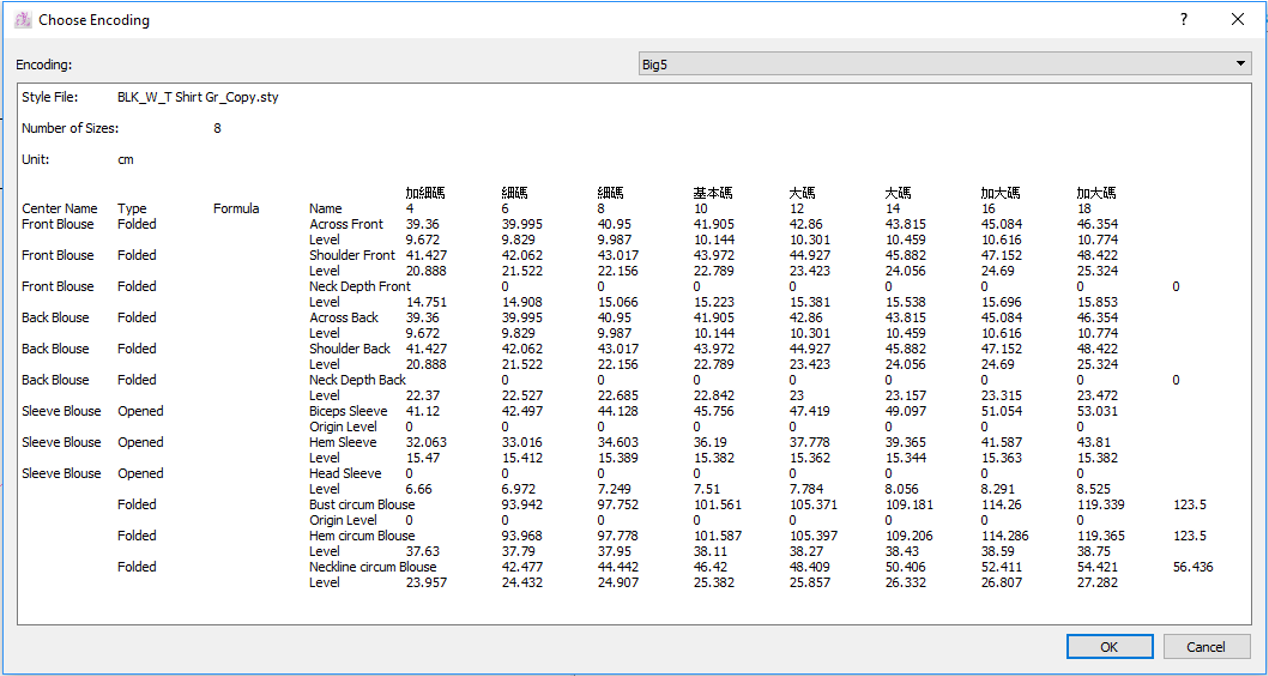Close the Choose Encoding dialog

coord(1238,19)
